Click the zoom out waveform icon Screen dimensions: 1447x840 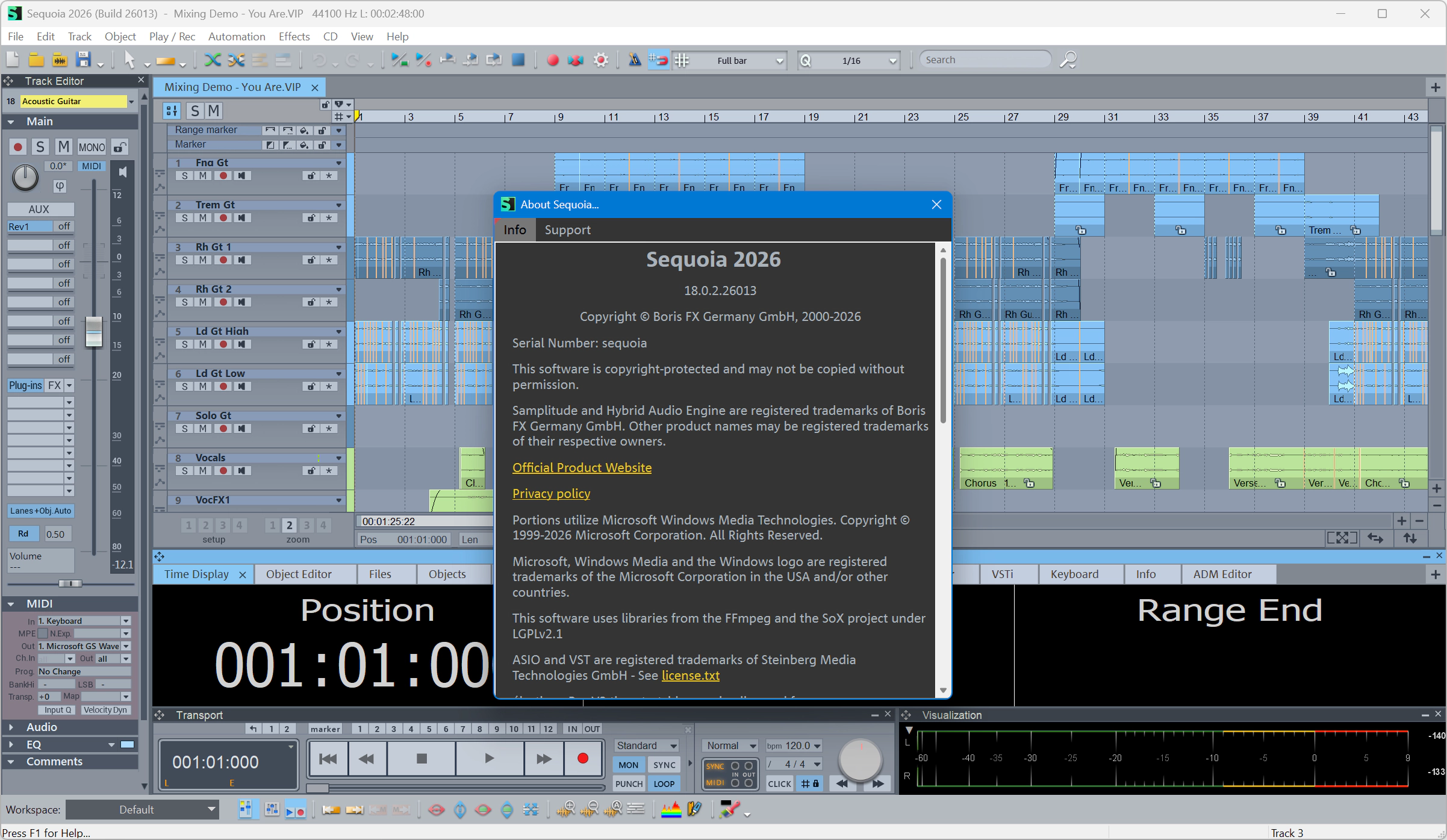[590, 810]
